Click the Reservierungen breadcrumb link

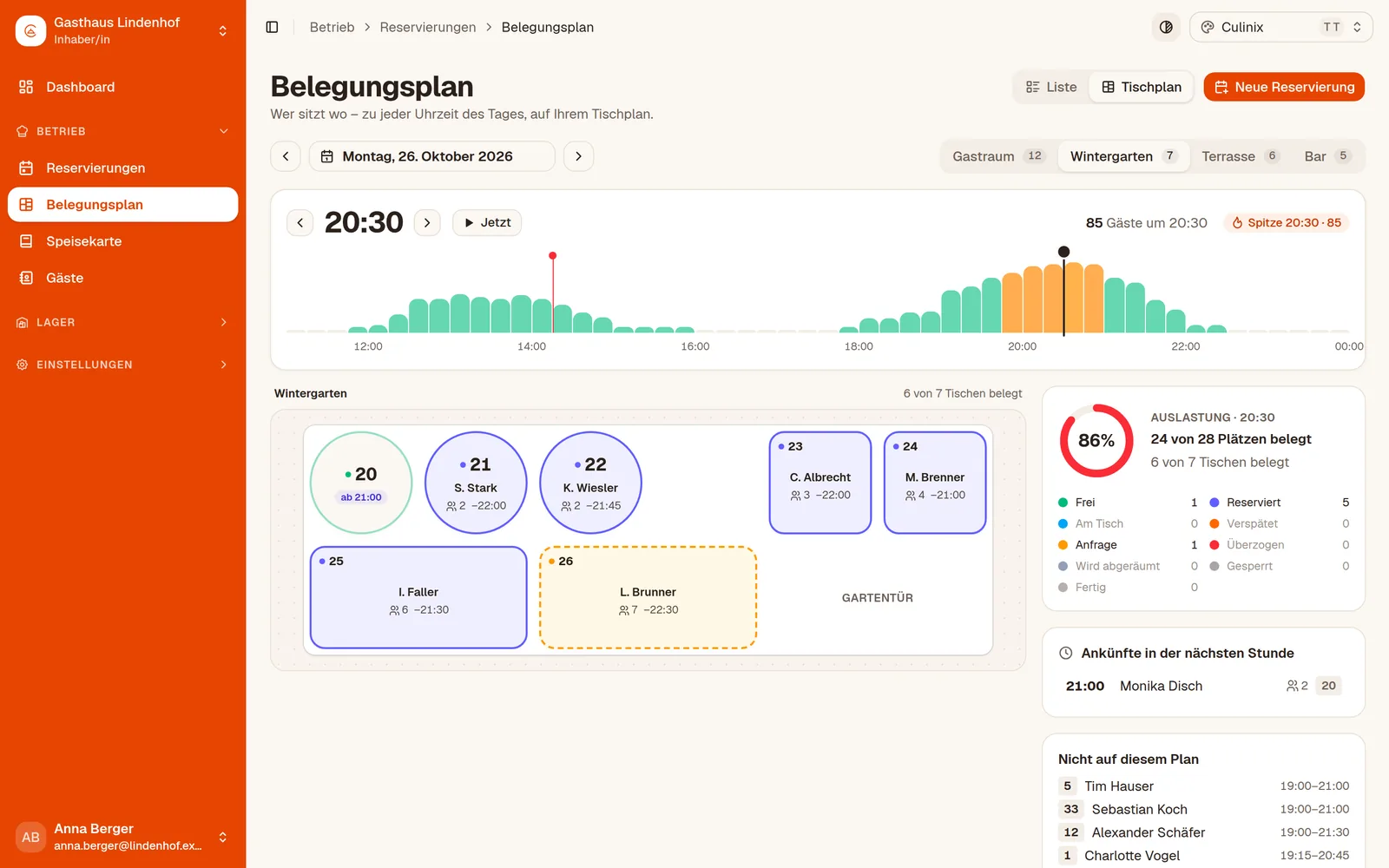(x=428, y=27)
